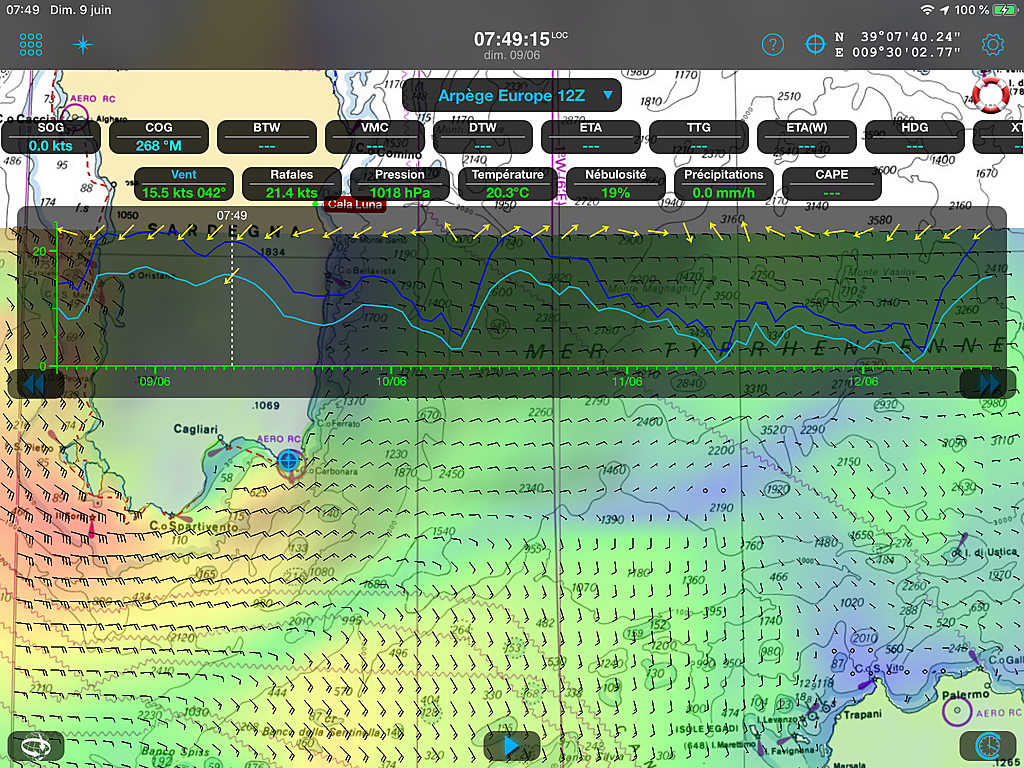This screenshot has width=1024, height=768.
Task: Select the HDG data box
Action: pyautogui.click(x=914, y=136)
